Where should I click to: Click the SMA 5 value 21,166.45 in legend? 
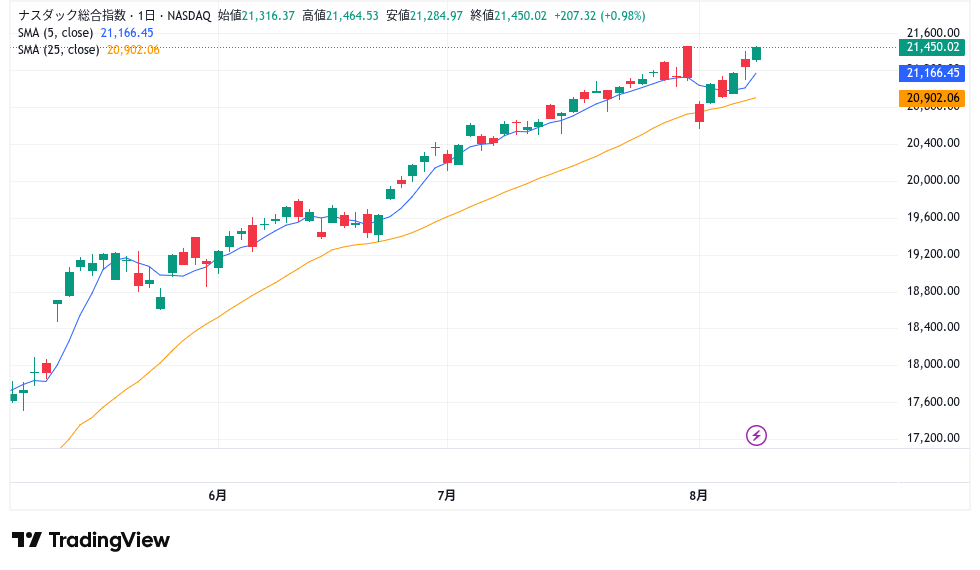[127, 33]
